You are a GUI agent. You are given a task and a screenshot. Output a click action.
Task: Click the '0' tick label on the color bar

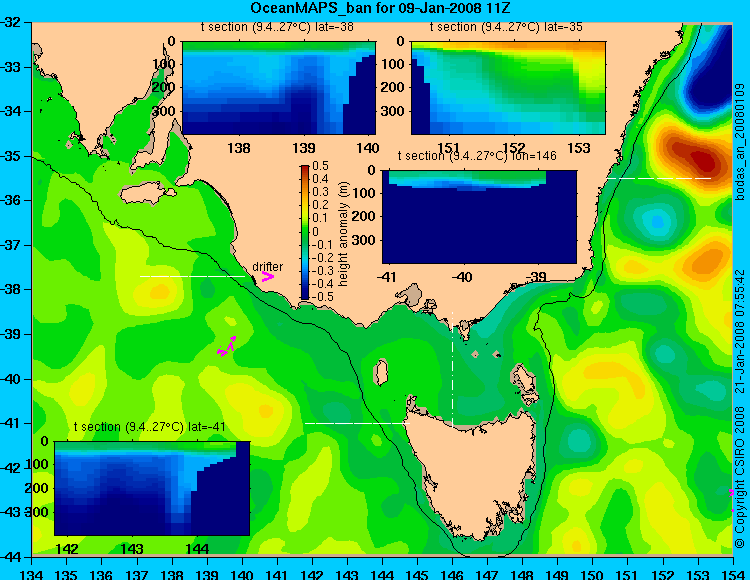click(x=315, y=231)
